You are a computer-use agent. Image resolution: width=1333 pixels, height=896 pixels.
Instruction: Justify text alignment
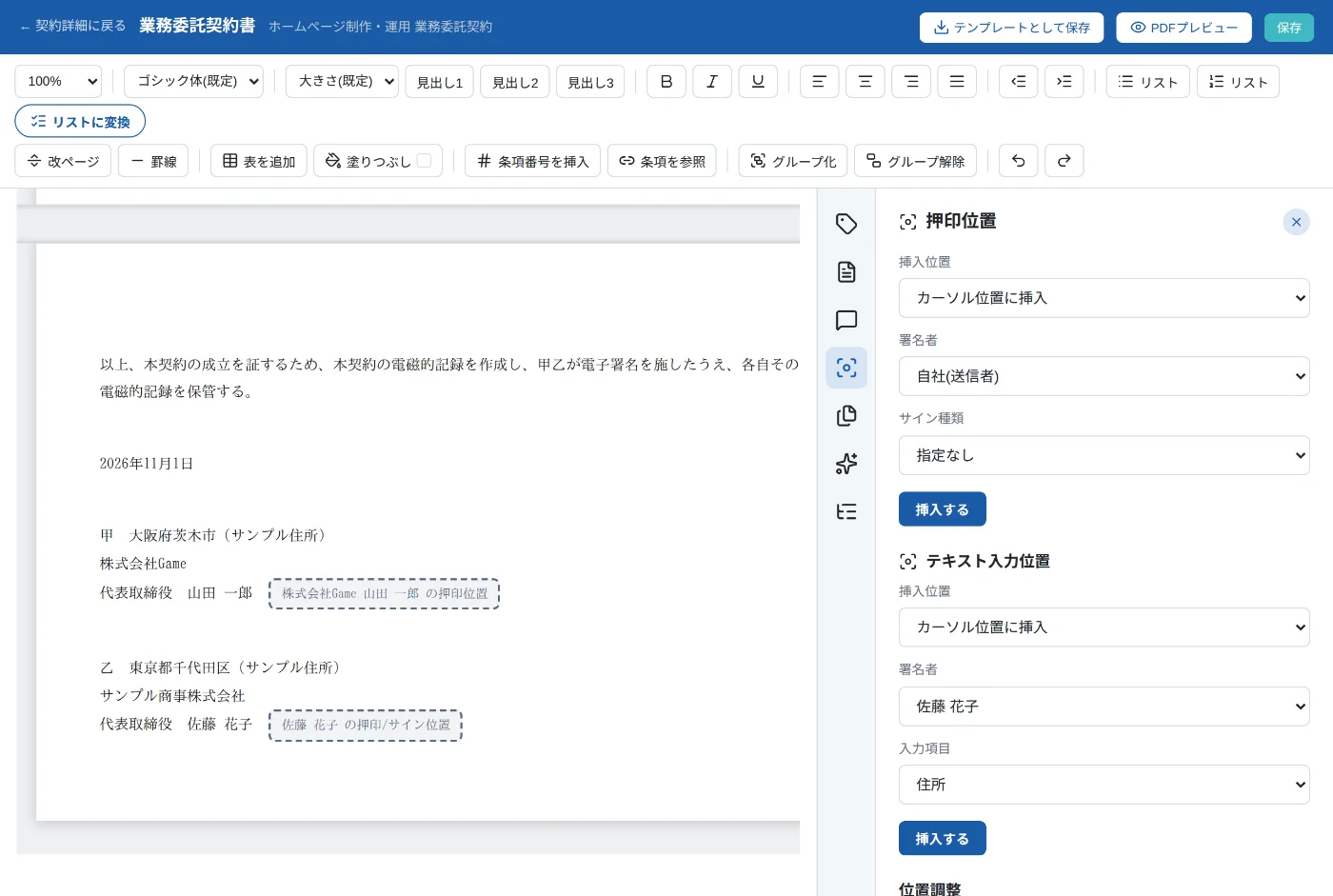tap(957, 82)
